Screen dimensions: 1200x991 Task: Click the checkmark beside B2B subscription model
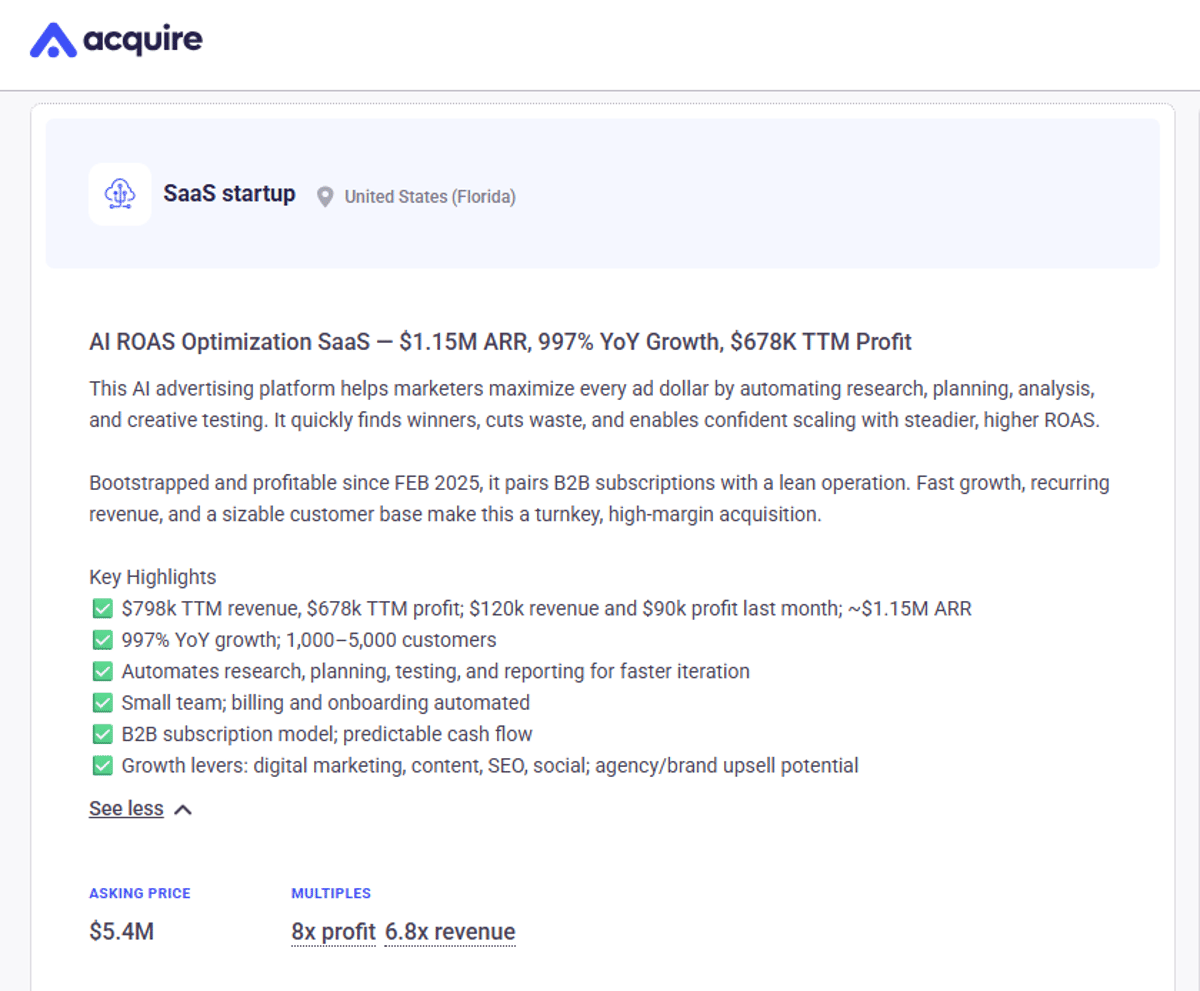click(x=101, y=733)
